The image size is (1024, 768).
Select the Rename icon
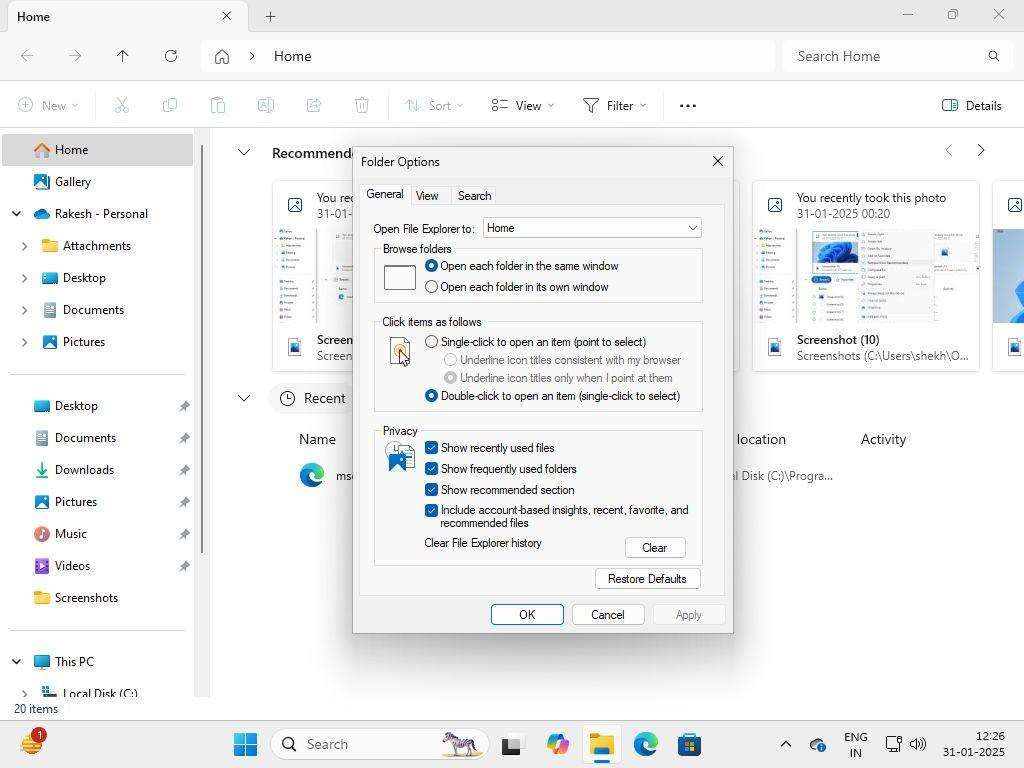click(x=266, y=105)
